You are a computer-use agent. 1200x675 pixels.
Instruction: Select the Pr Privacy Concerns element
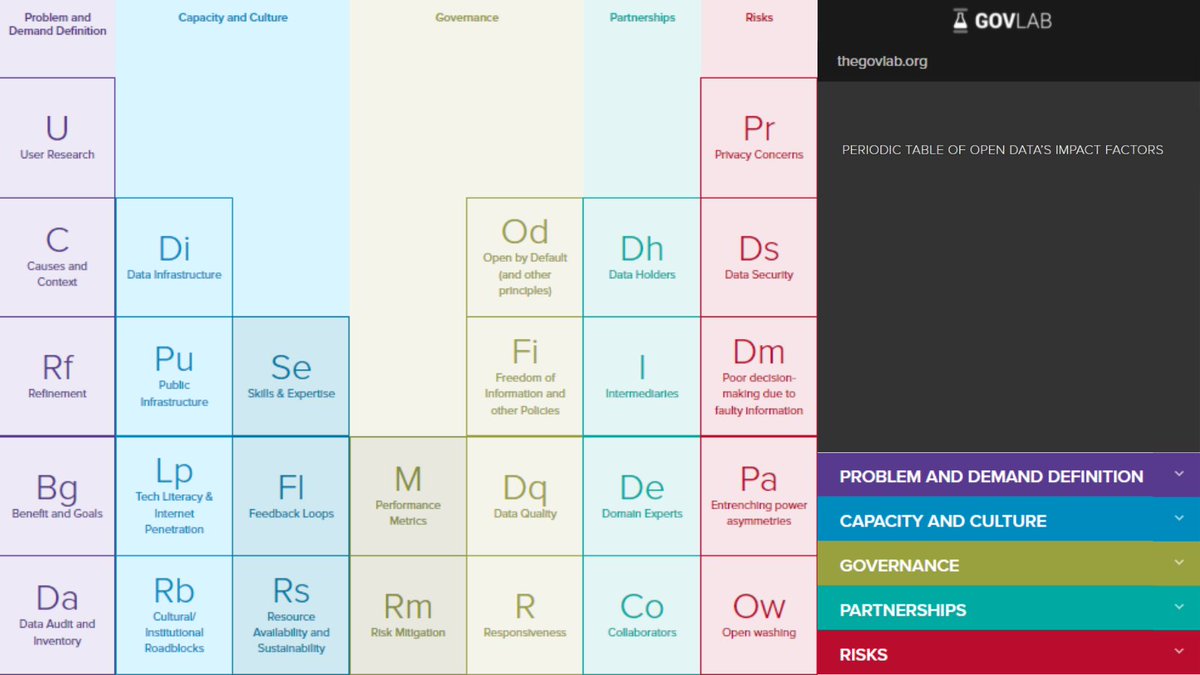(x=758, y=135)
